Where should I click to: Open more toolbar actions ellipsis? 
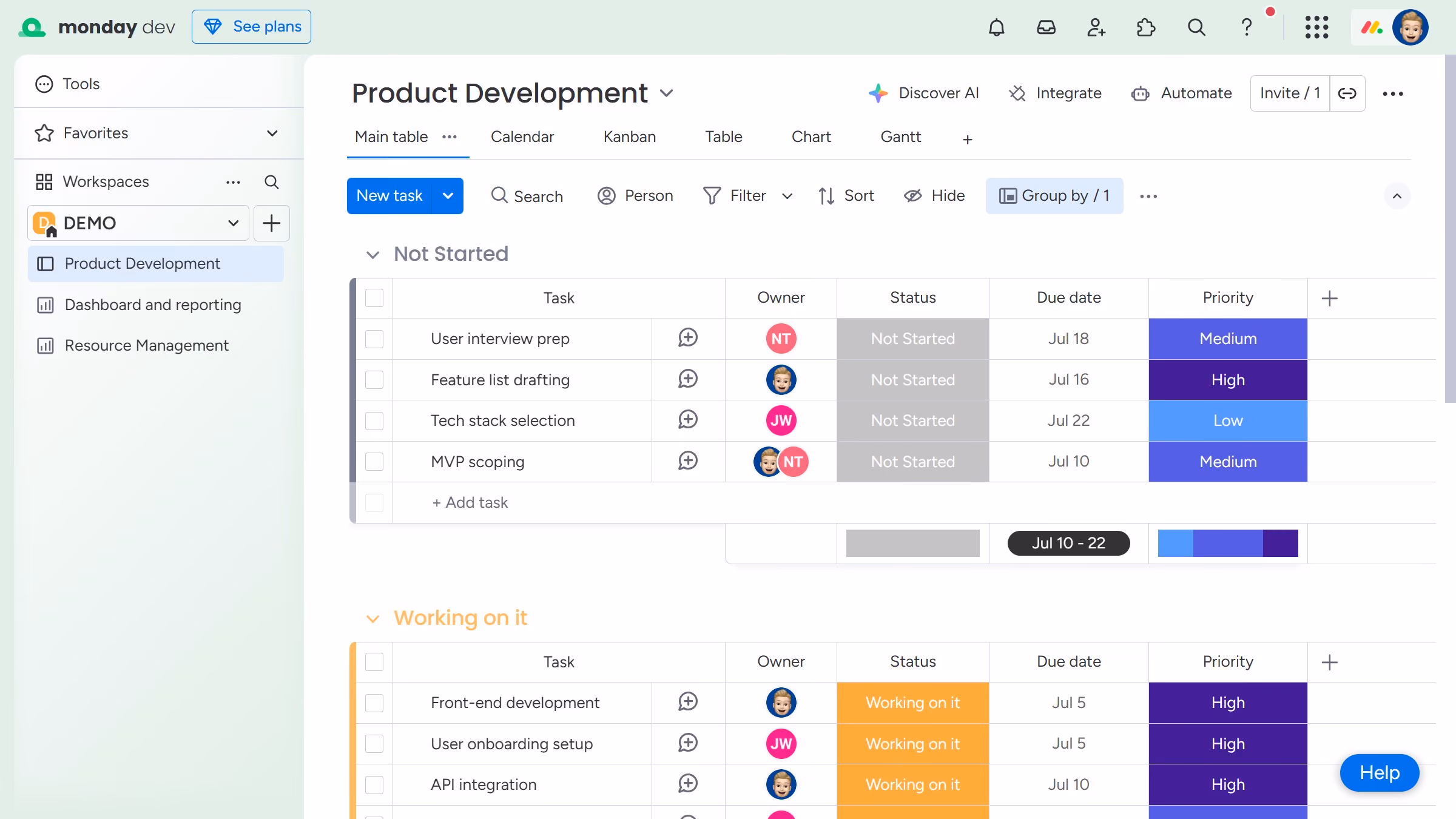(1148, 196)
